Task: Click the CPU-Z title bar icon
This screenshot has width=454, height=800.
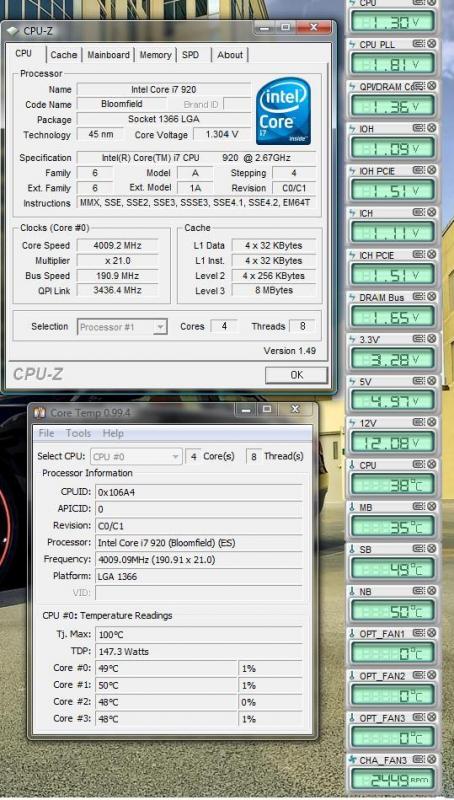Action: pyautogui.click(x=13, y=31)
